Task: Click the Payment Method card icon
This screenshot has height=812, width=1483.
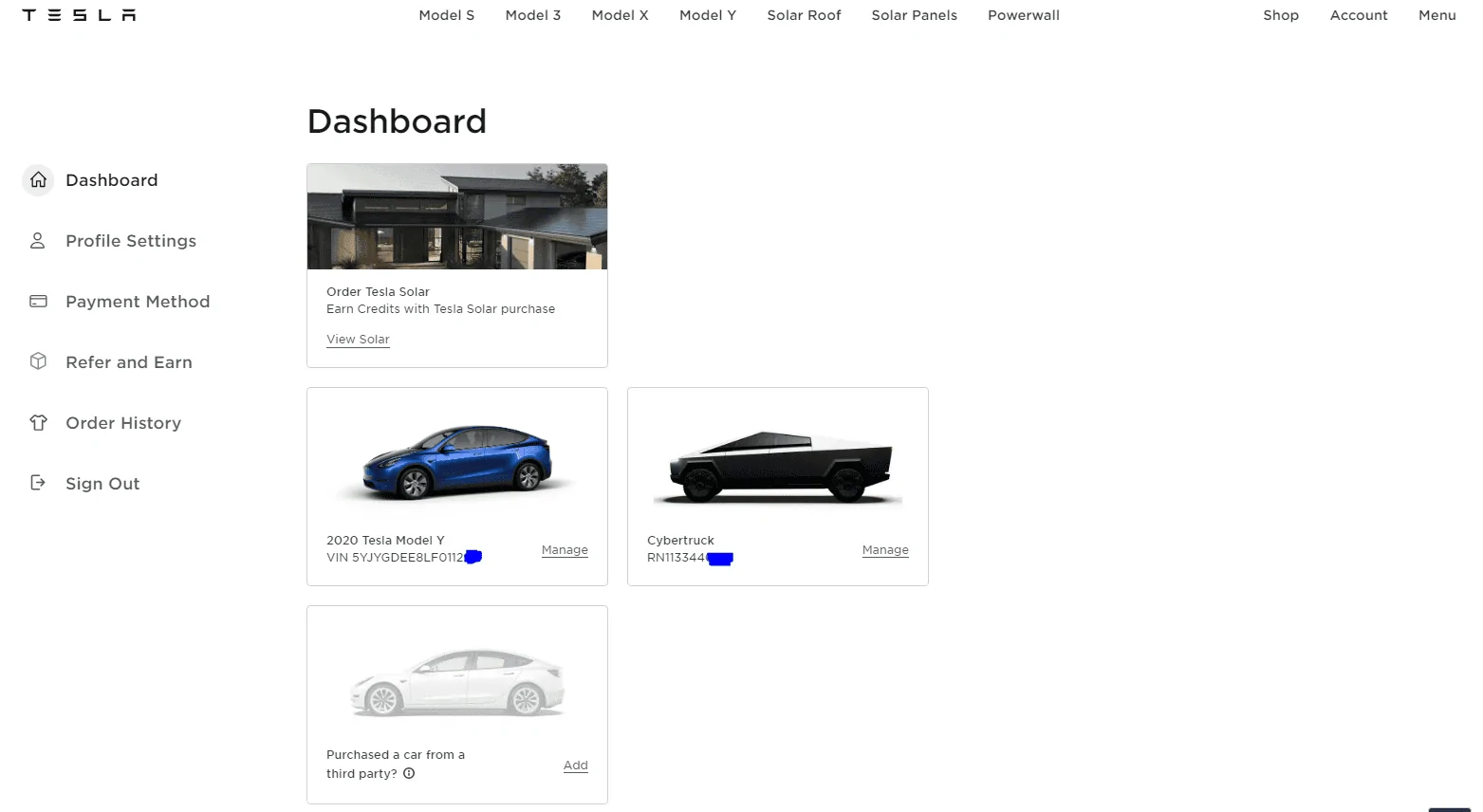Action: pyautogui.click(x=38, y=302)
